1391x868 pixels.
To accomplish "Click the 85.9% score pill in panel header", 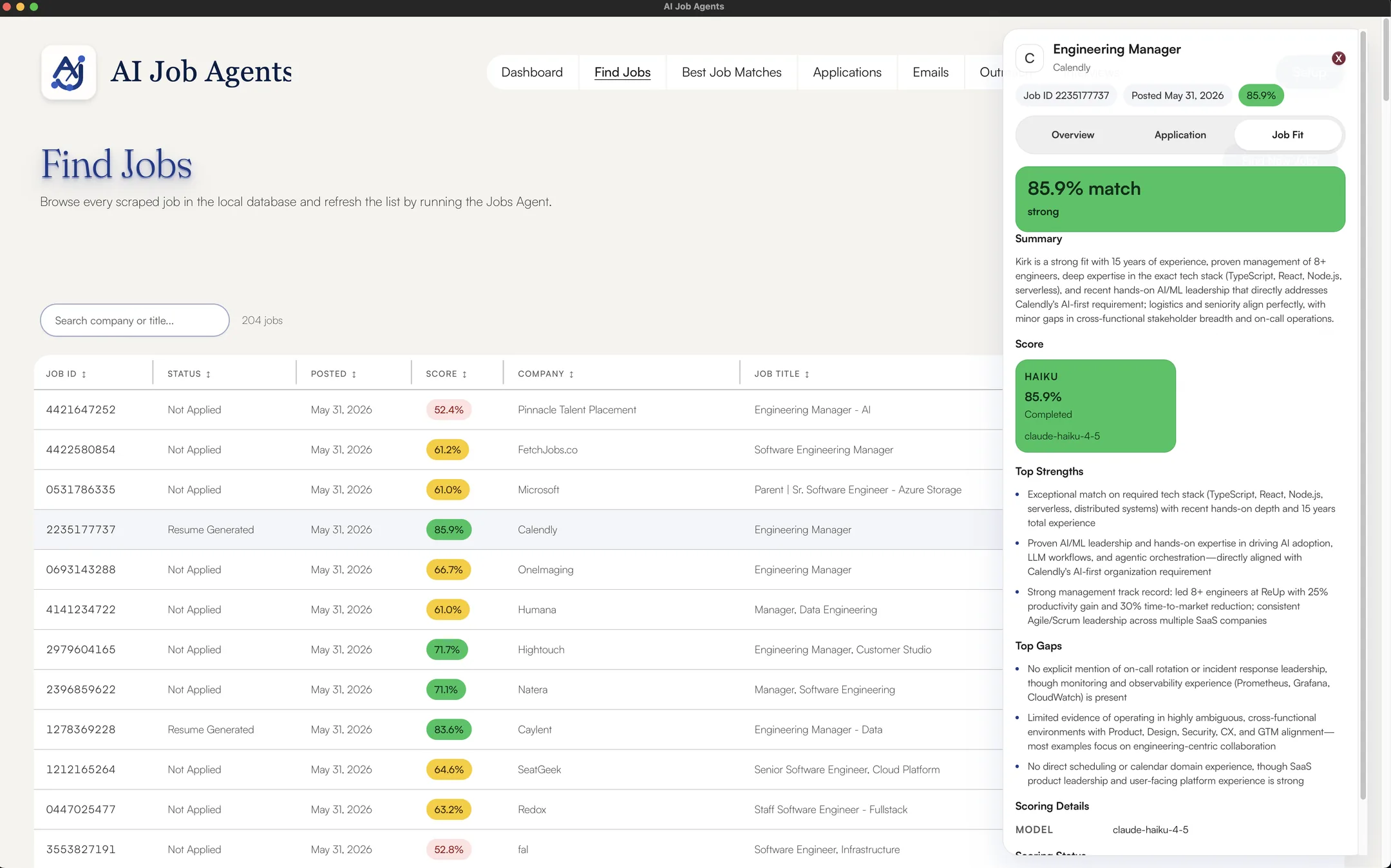I will (1261, 95).
